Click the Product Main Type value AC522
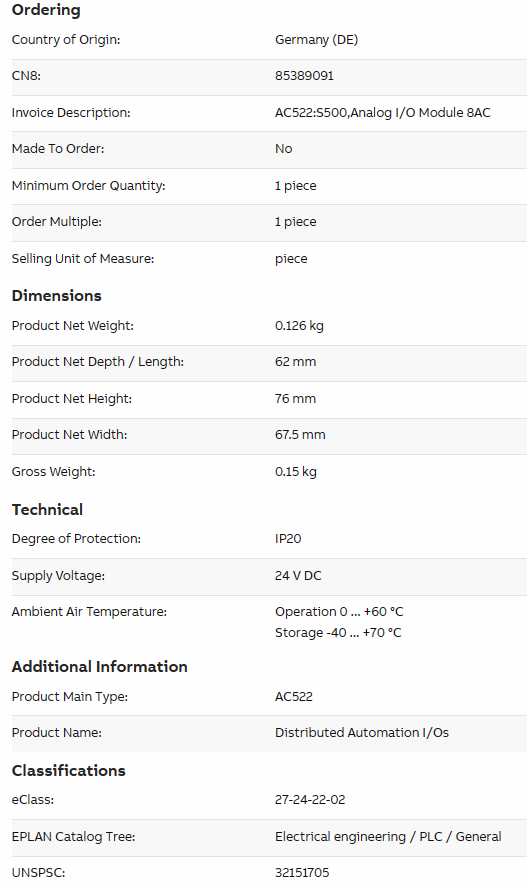 (x=294, y=697)
